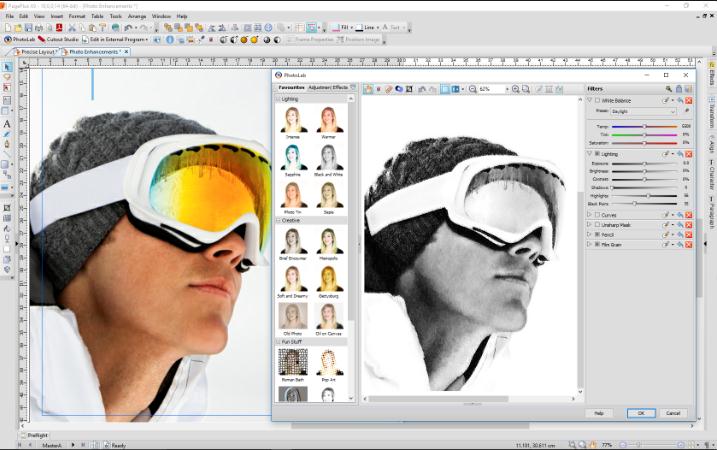Click the zoom out magnifier in PhotoLab
Image resolution: width=717 pixels, height=450 pixels.
tap(471, 89)
